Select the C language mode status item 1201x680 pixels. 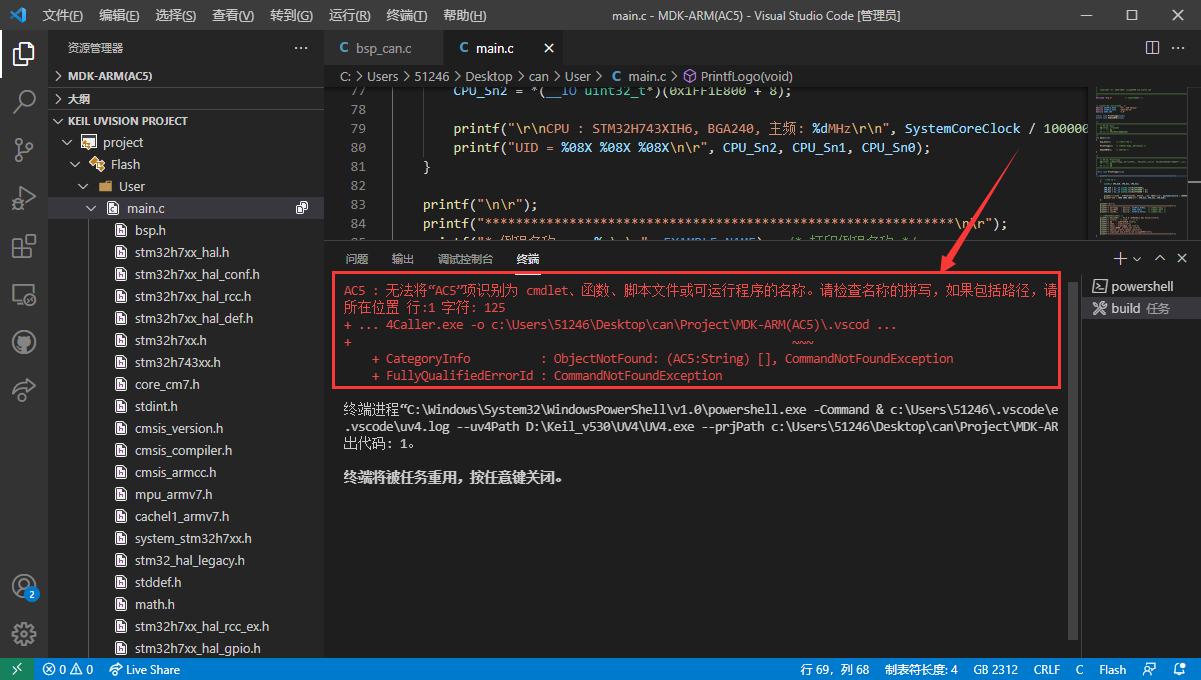pyautogui.click(x=1079, y=669)
